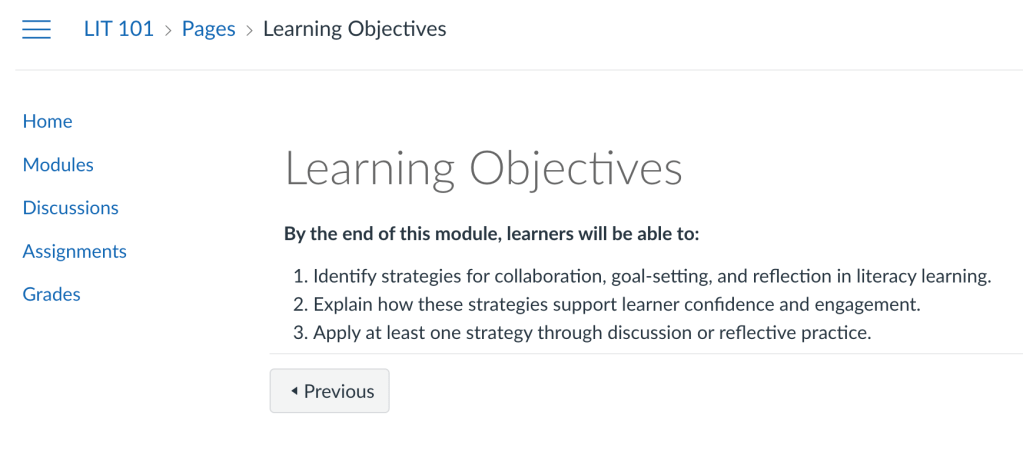Click objective 3 about applying a strategy
This screenshot has width=1023, height=472.
(592, 333)
